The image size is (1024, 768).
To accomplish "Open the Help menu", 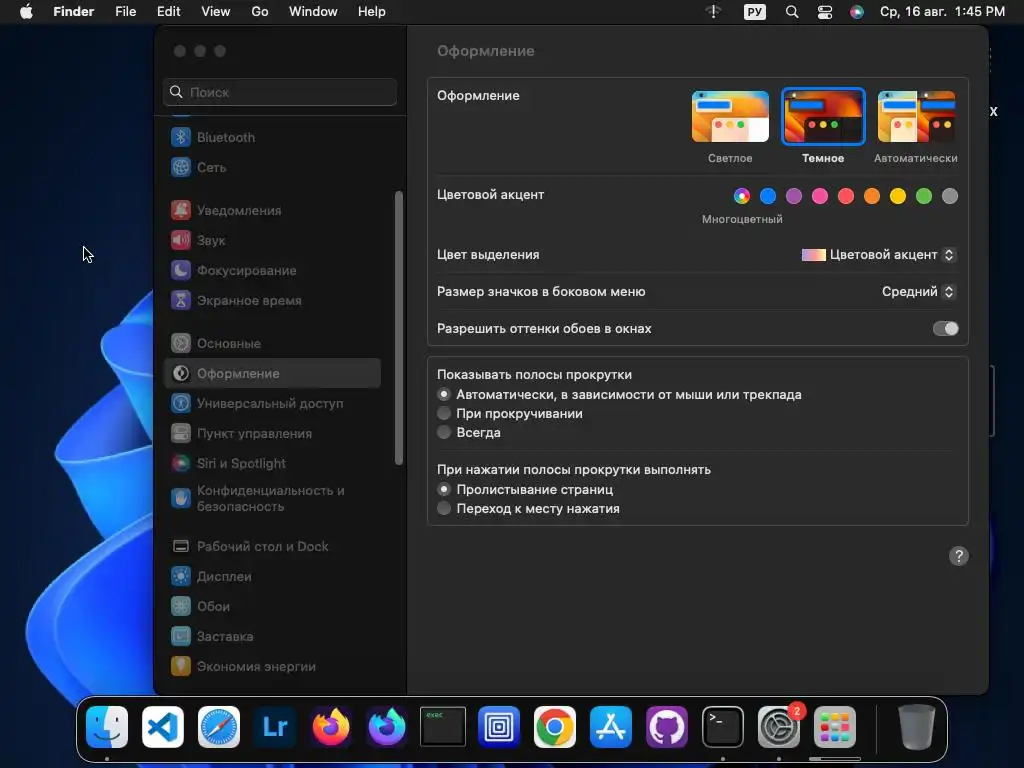I will coord(372,12).
